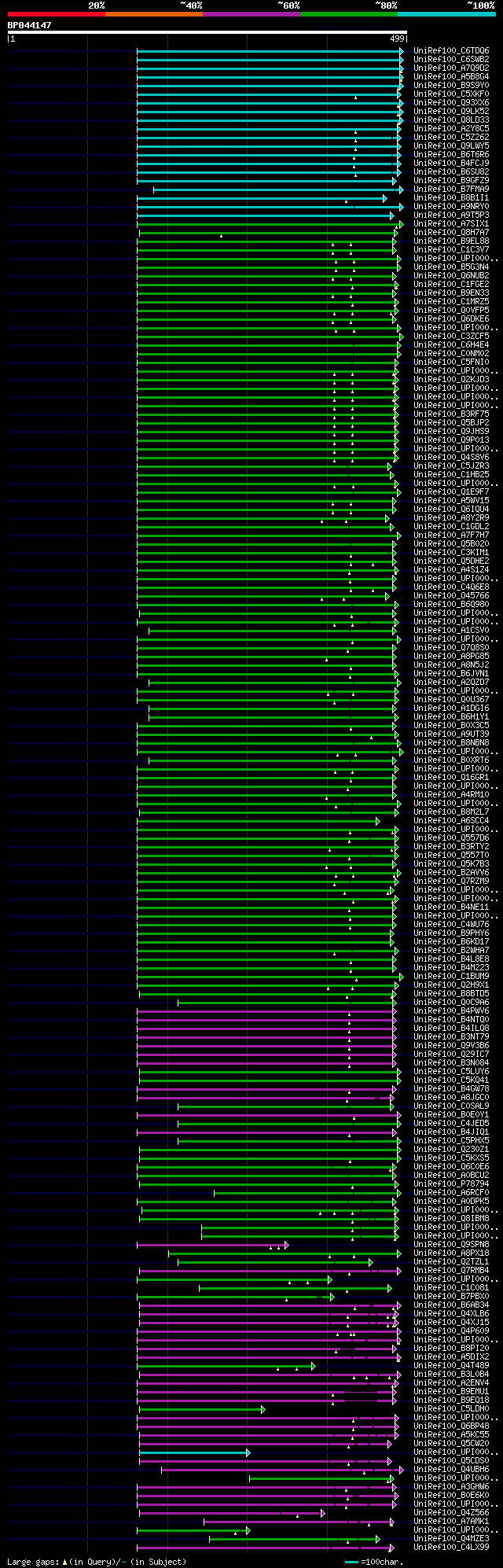Select the UniRef100_Q7RMB4 label

pos(451,1270)
